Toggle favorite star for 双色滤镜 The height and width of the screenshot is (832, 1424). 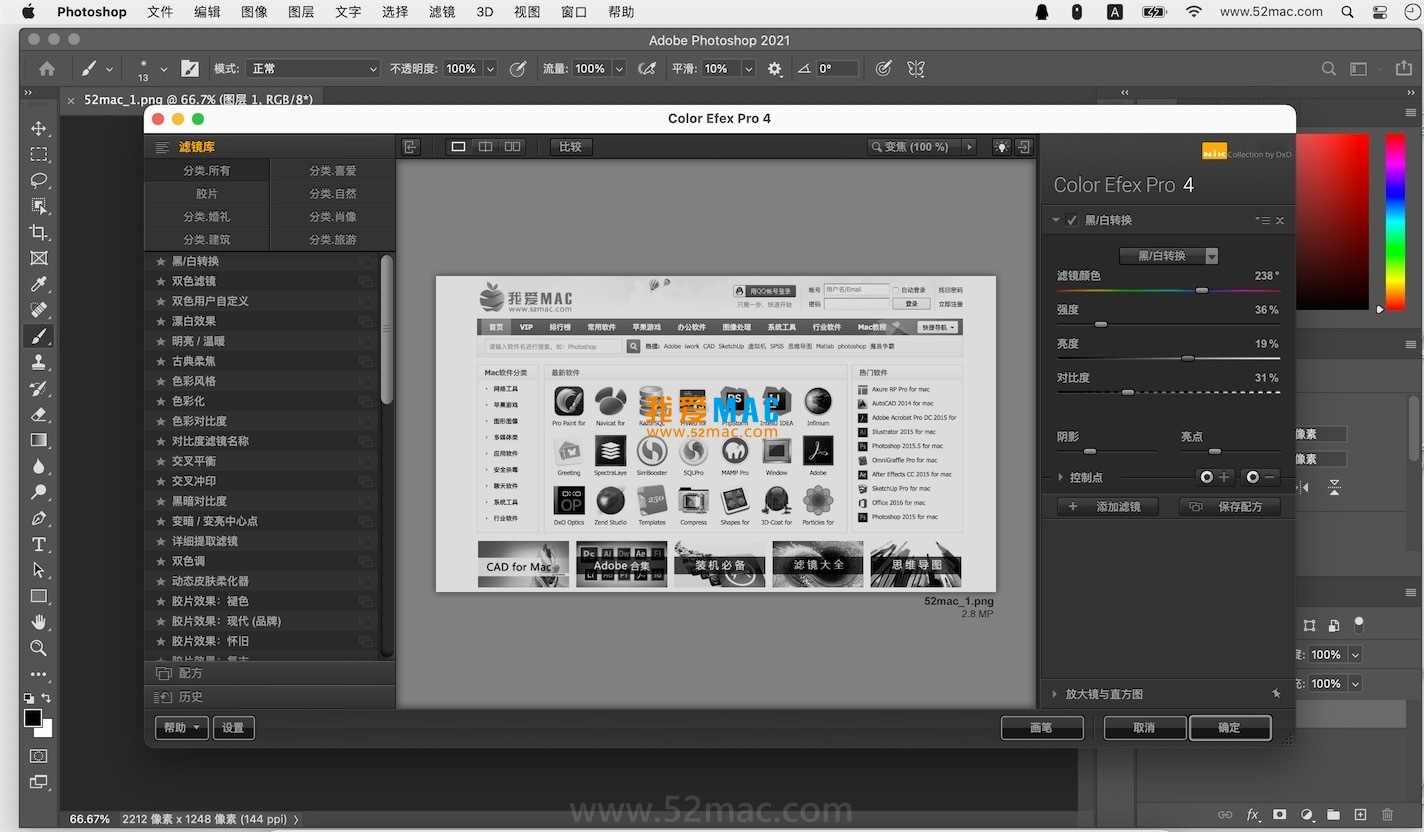[x=160, y=281]
